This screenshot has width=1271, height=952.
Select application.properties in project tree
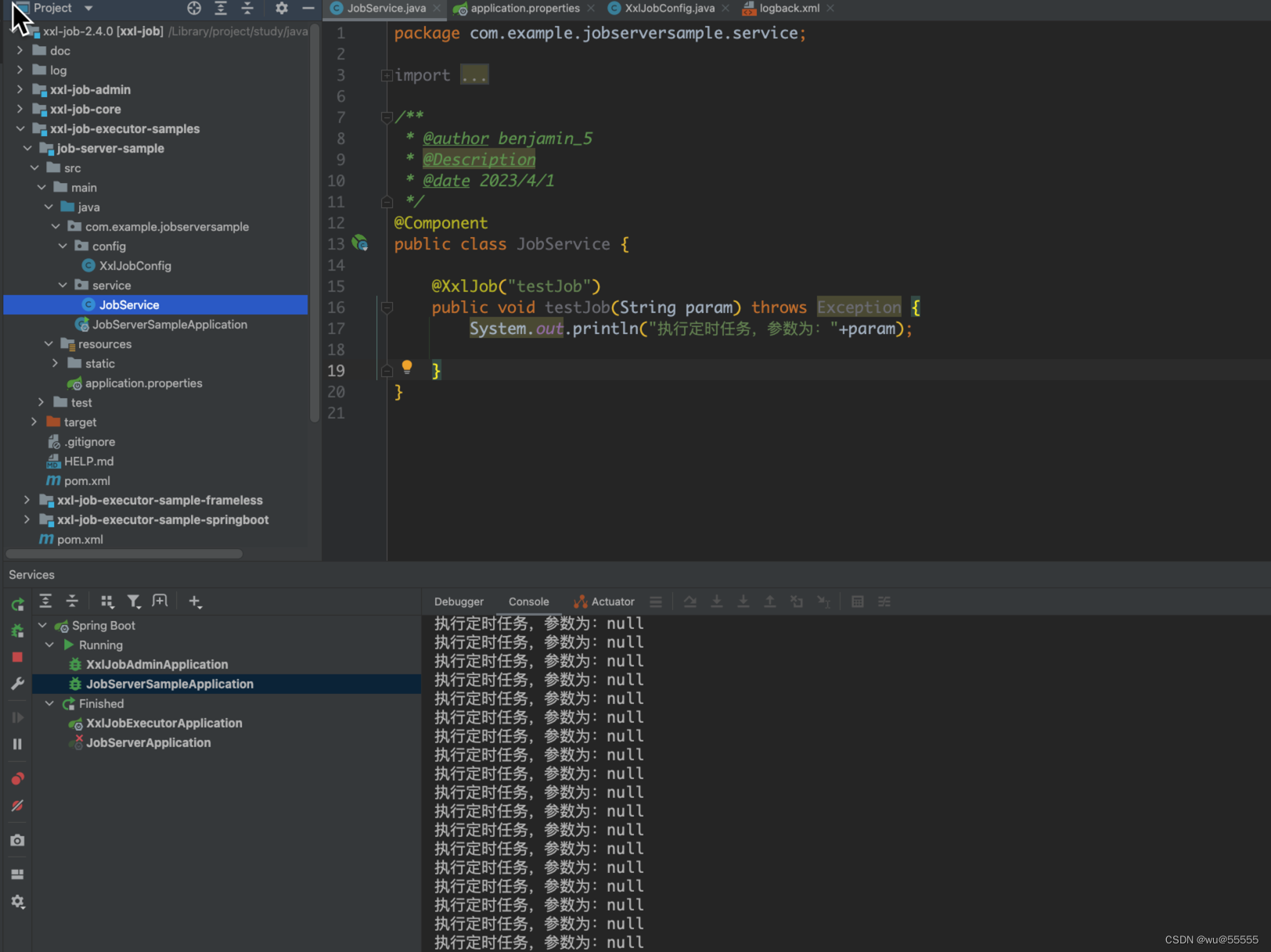(143, 383)
